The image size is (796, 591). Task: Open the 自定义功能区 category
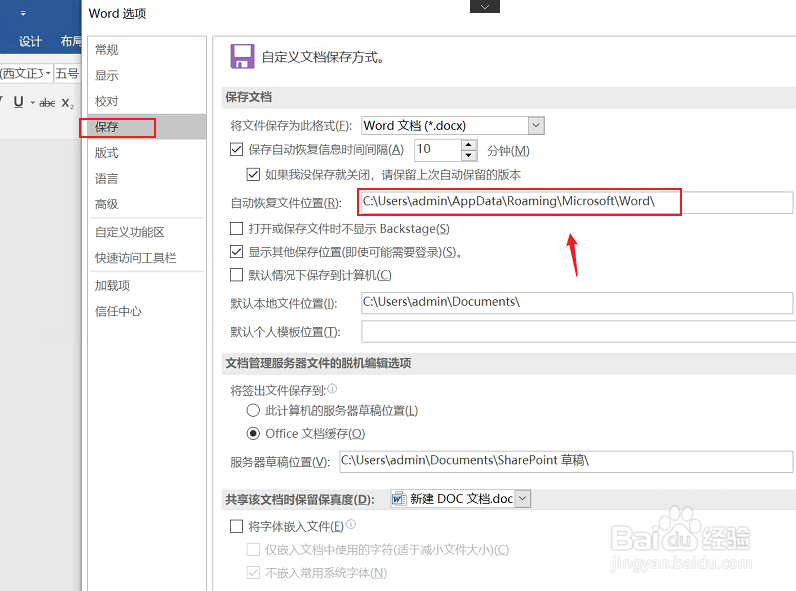147,232
